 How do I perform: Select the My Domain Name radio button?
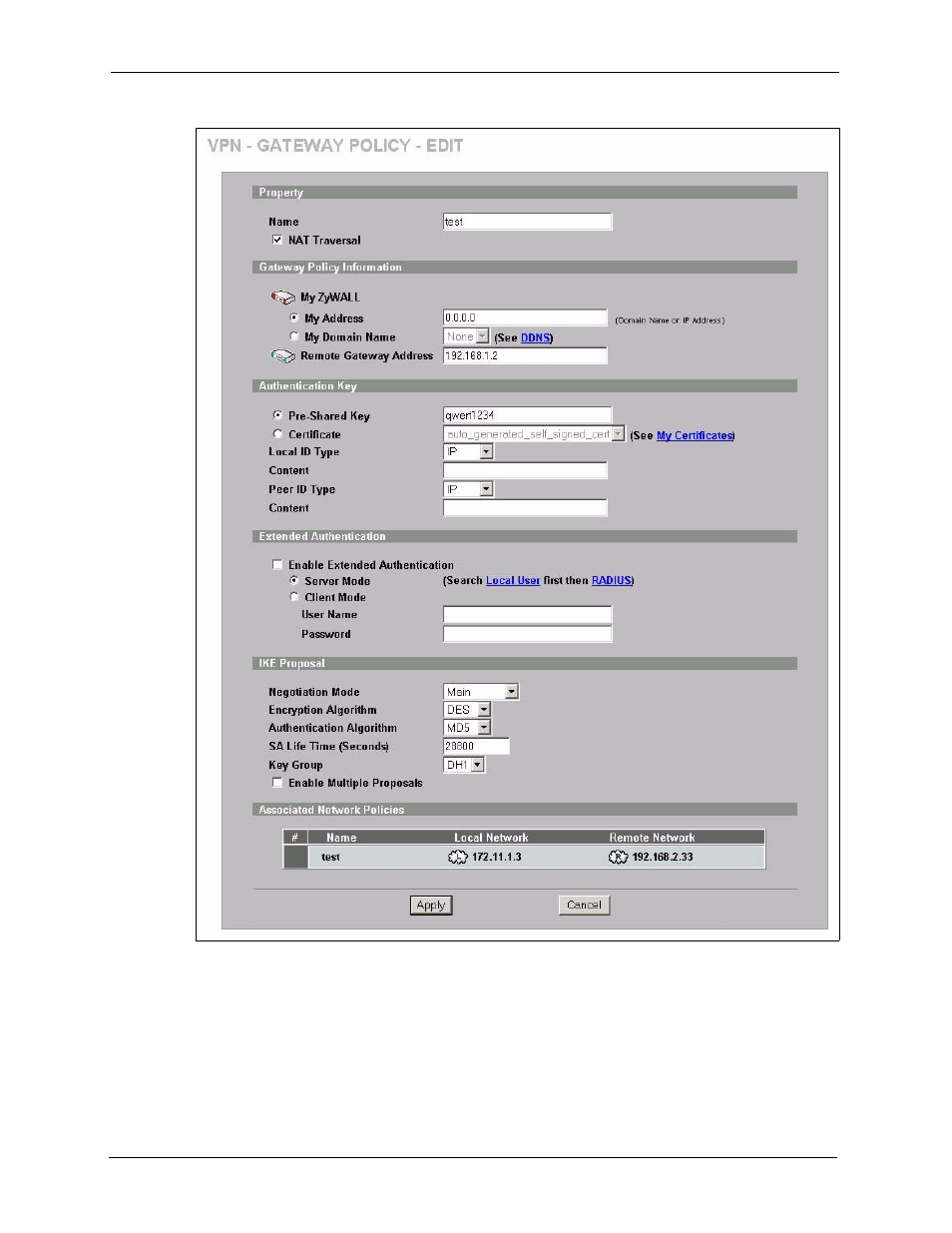pos(293,337)
